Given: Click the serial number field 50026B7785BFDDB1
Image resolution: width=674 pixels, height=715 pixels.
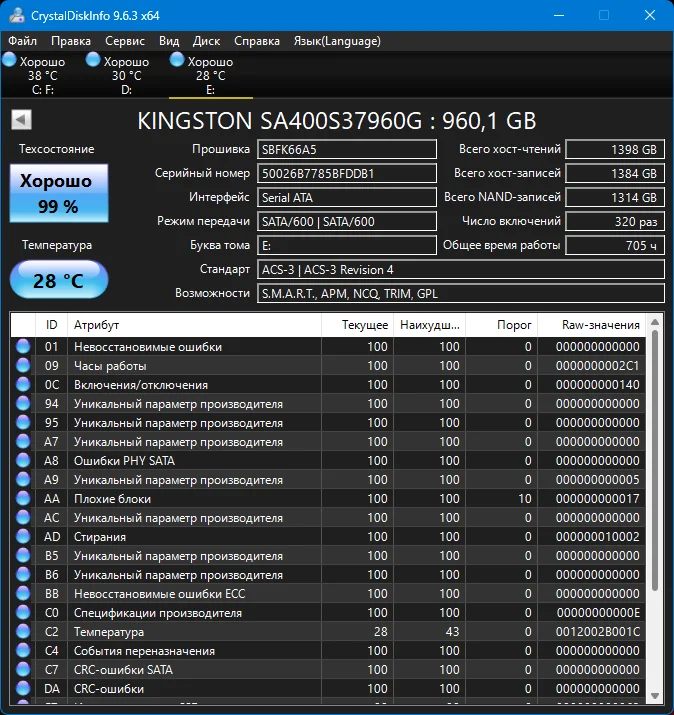Looking at the screenshot, I should coord(347,174).
